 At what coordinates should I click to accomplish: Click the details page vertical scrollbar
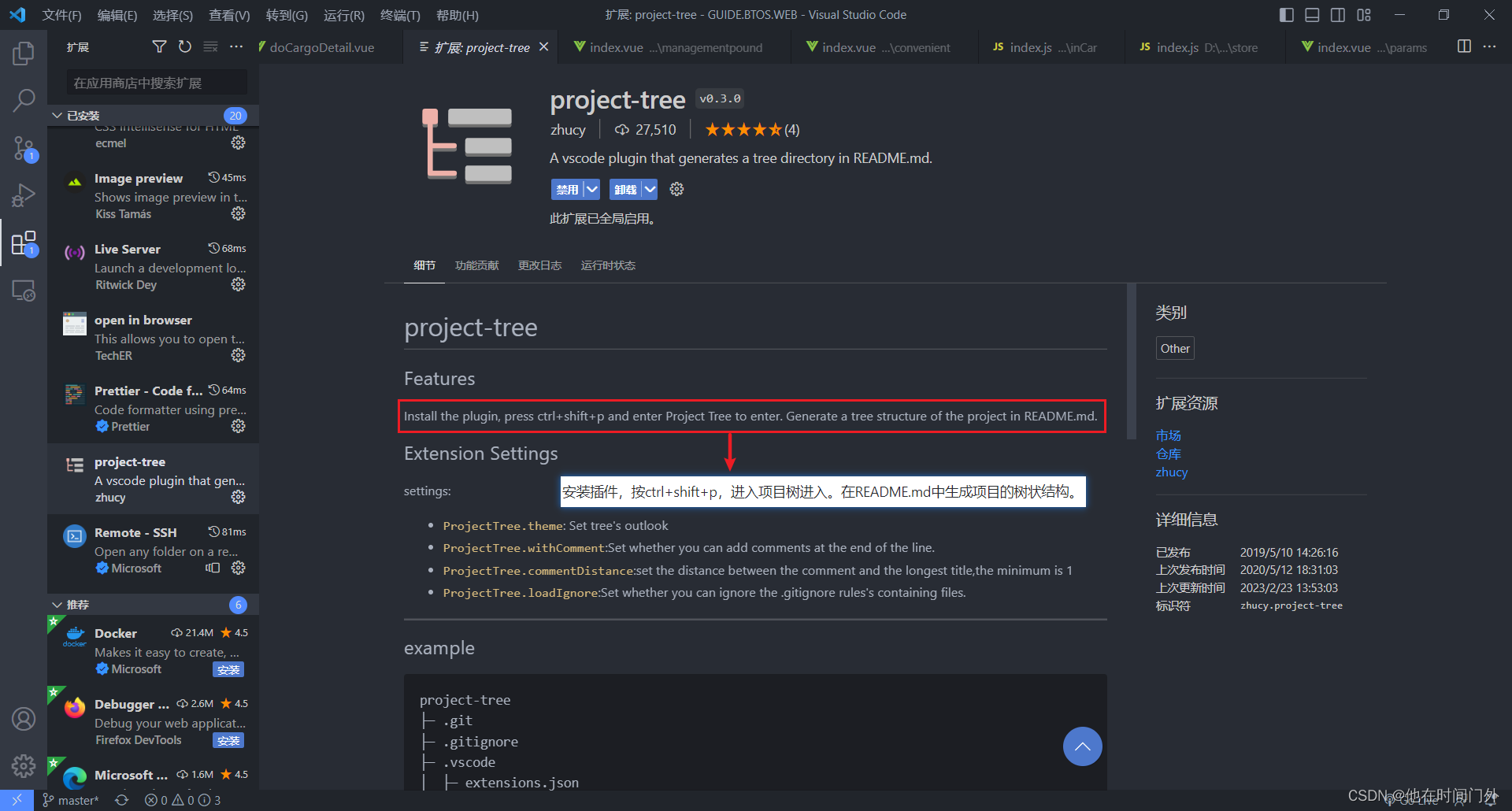tap(1132, 361)
